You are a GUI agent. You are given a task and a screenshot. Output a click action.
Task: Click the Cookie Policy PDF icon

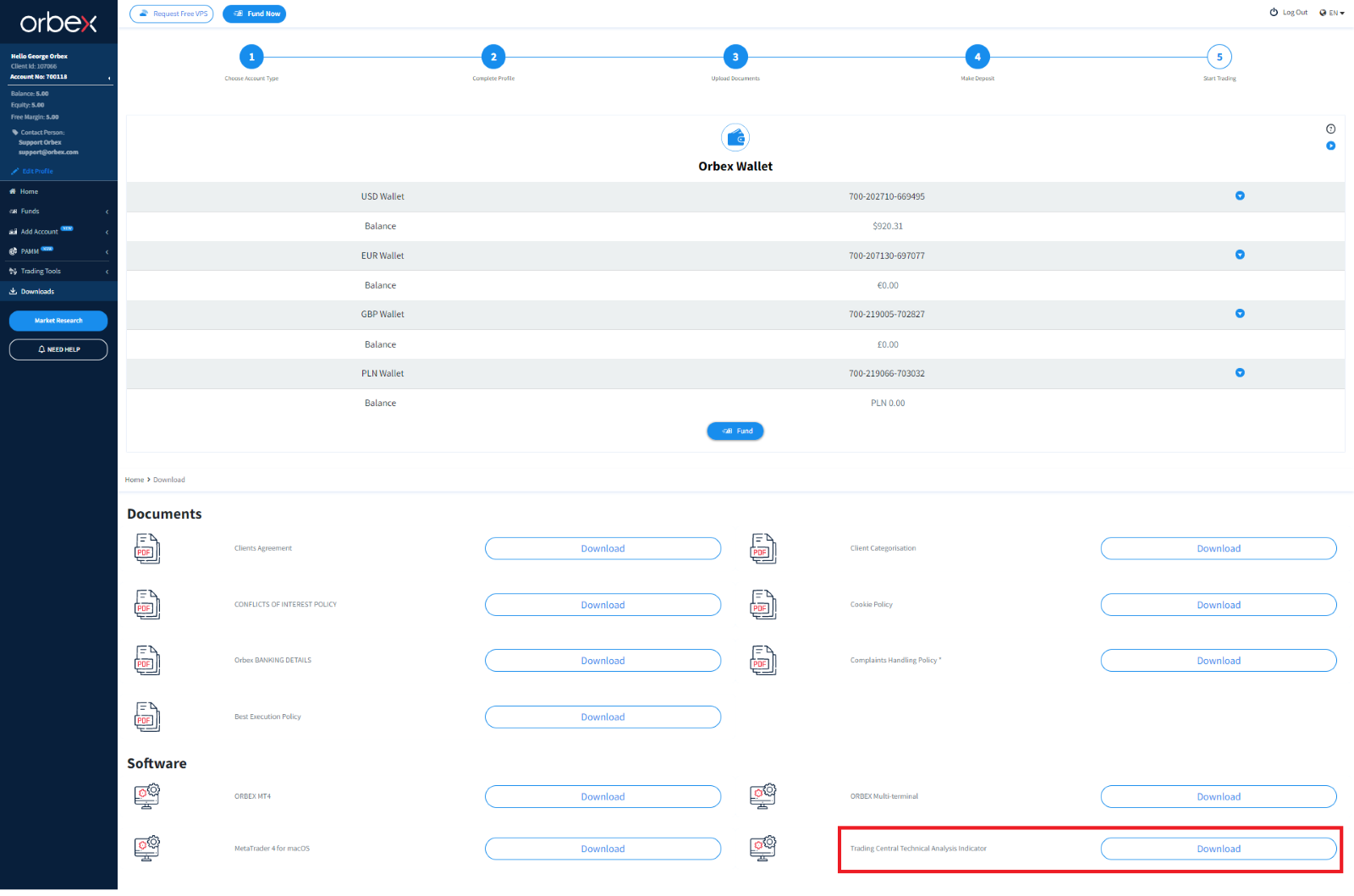click(x=763, y=605)
